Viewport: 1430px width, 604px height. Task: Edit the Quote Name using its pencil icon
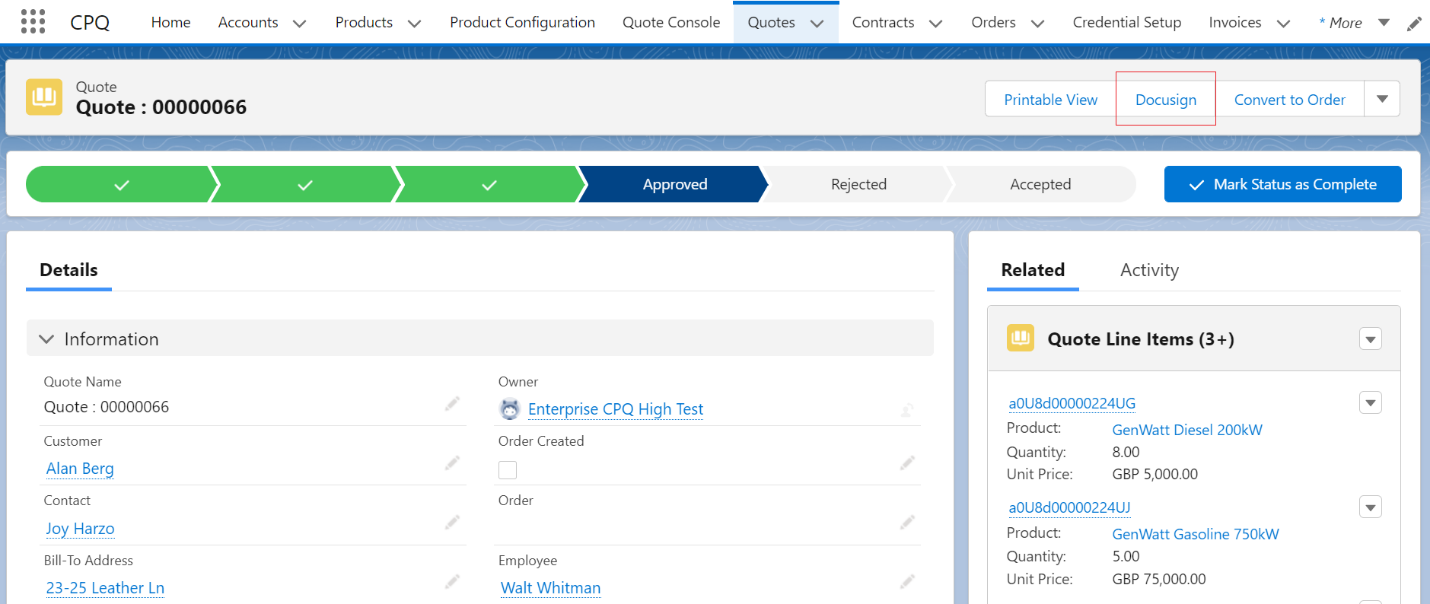[452, 403]
